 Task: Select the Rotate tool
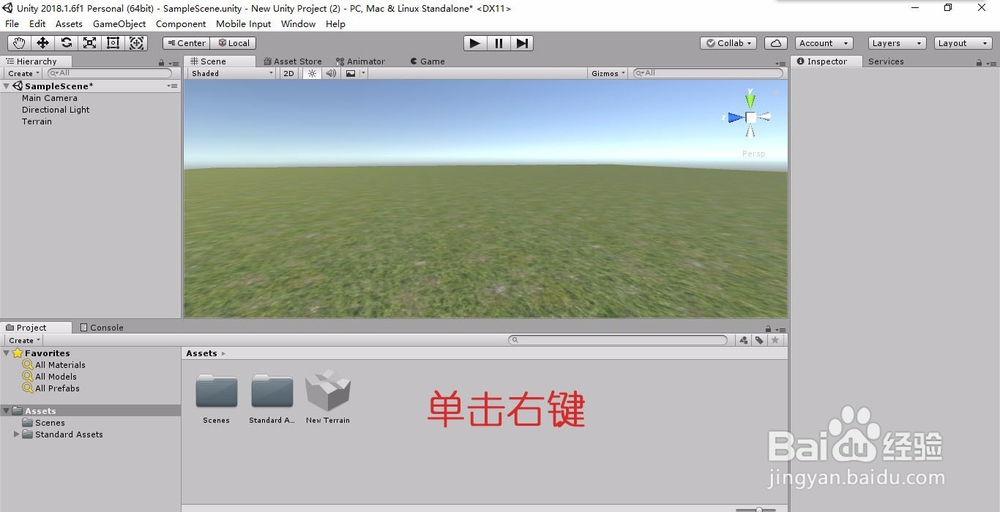coord(66,43)
